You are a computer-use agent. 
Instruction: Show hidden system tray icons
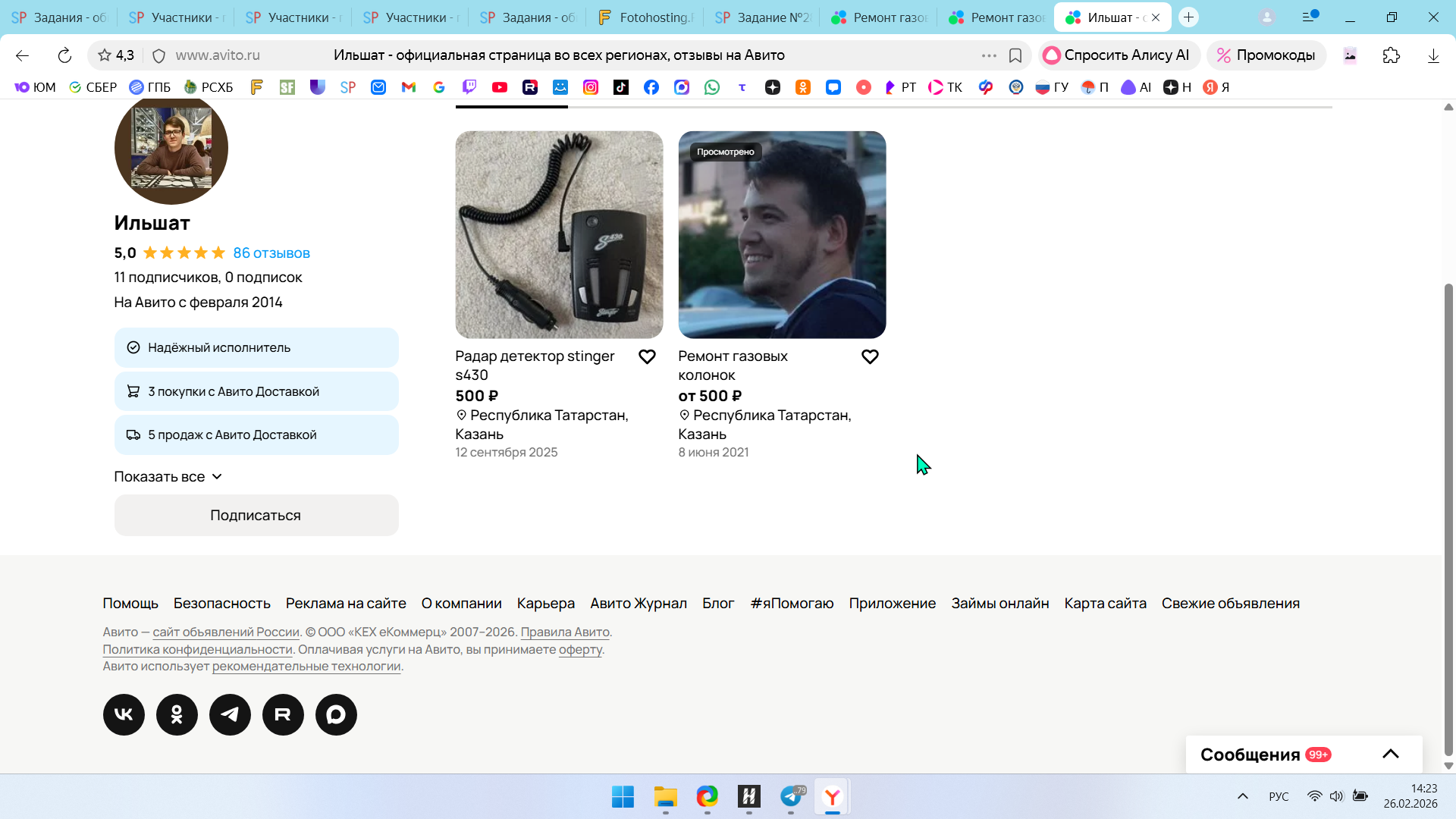1242,796
